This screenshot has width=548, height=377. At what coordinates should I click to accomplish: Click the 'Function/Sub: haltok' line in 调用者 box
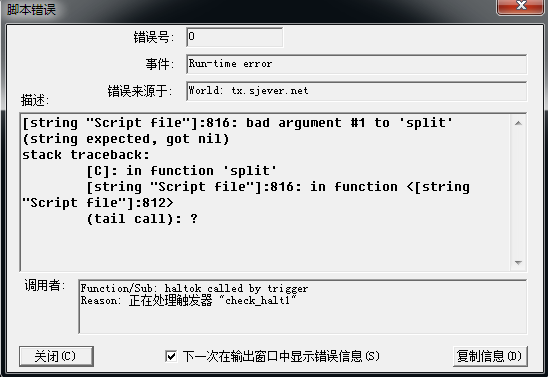pos(194,289)
